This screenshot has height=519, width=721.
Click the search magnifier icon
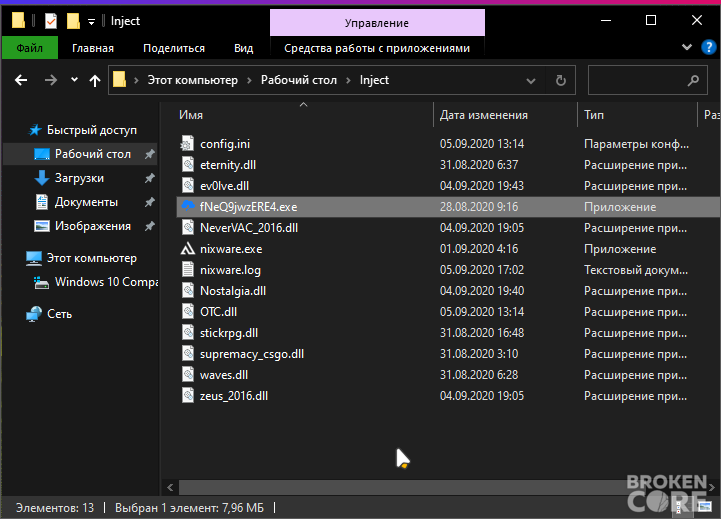[x=693, y=81]
